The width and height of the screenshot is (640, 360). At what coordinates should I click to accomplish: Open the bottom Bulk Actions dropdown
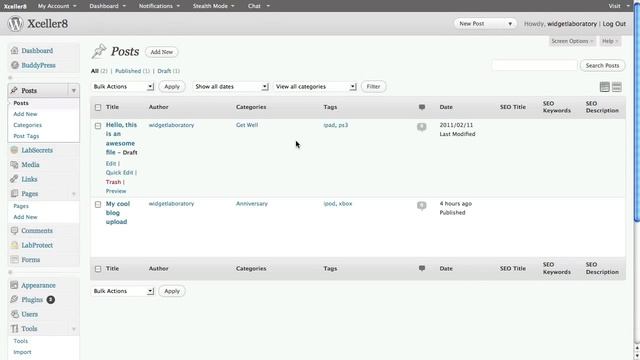[x=122, y=291]
